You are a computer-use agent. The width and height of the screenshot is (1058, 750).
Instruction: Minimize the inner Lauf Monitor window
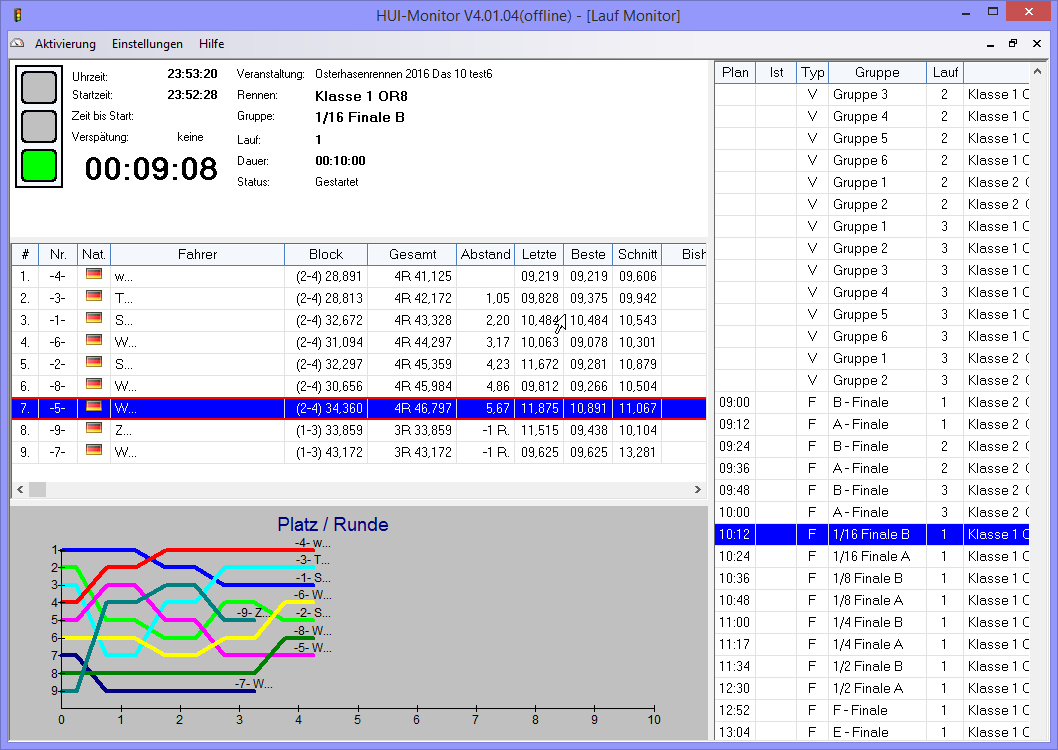[x=990, y=44]
